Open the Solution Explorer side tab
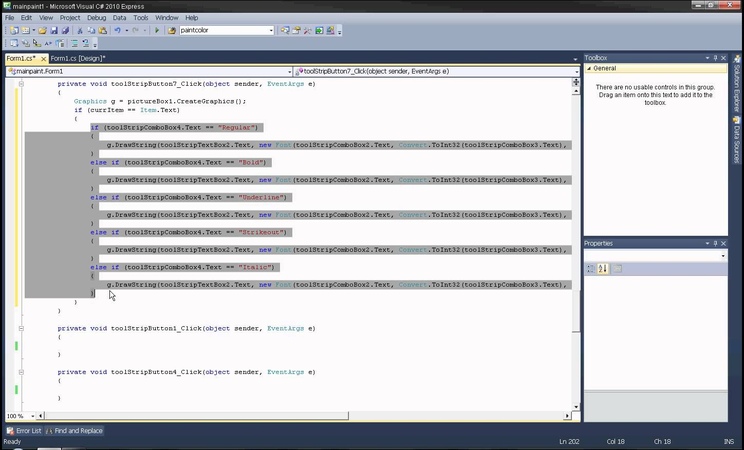744x450 pixels. (x=737, y=84)
